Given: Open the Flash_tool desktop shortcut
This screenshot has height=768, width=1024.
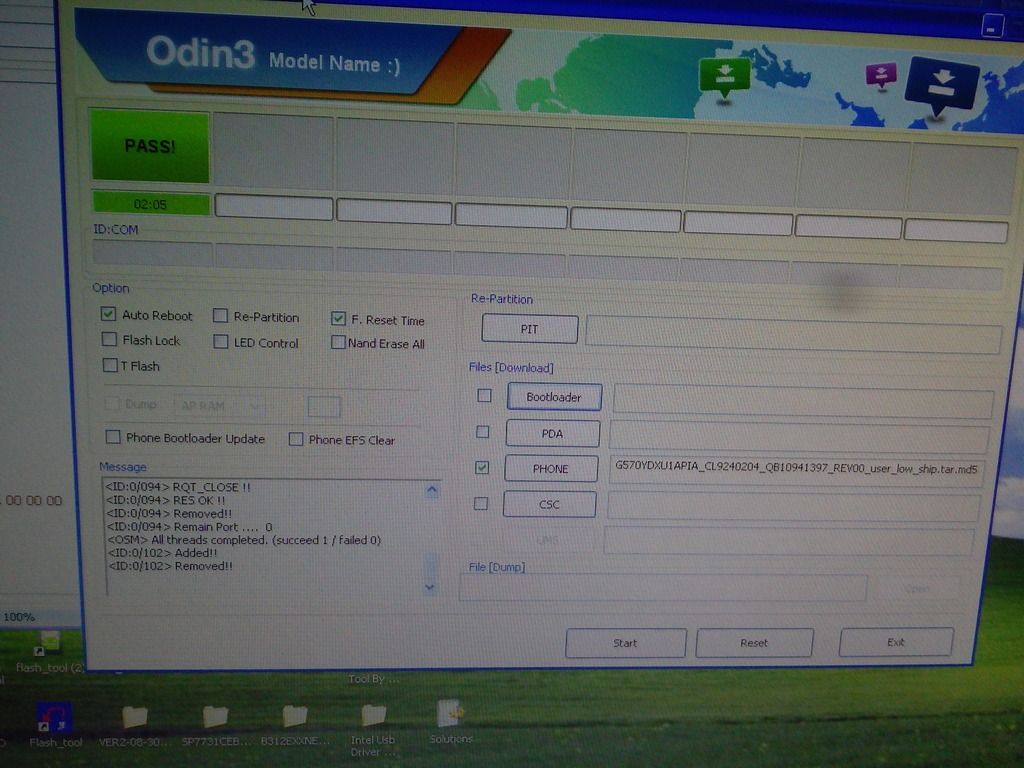Looking at the screenshot, I should pos(54,725).
